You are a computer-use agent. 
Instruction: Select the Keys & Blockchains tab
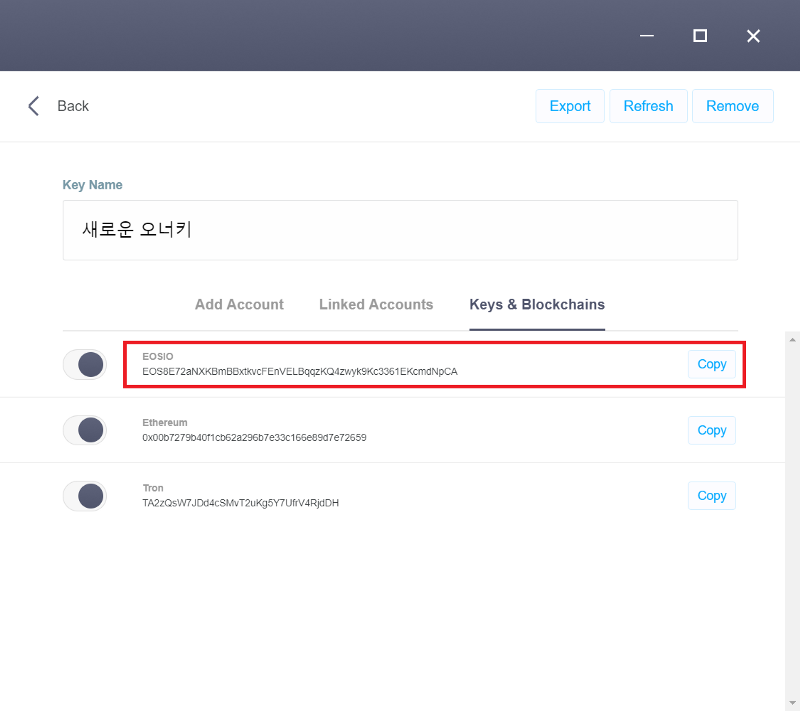pos(537,304)
